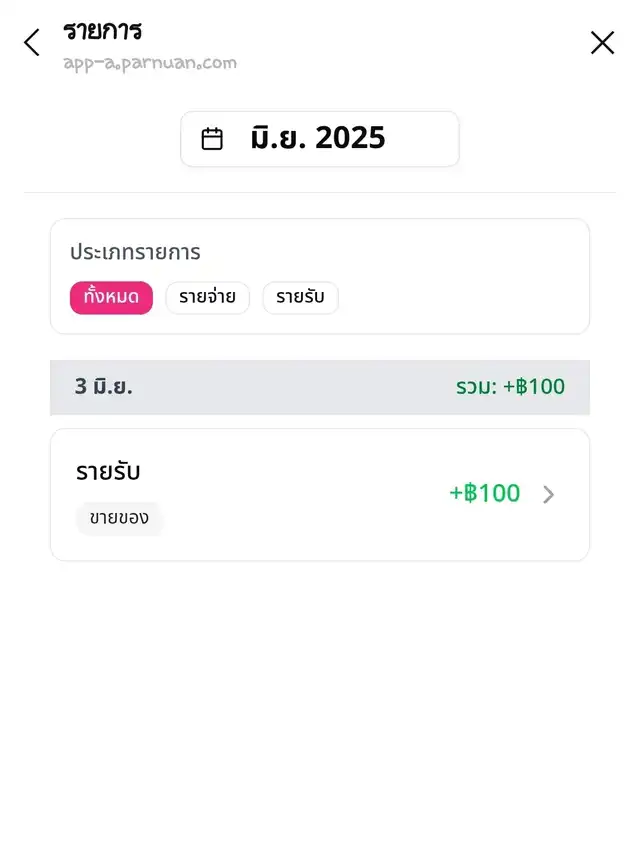Screen dimensions: 640x853
Task: Close the รายการ page with X
Action: [x=602, y=43]
